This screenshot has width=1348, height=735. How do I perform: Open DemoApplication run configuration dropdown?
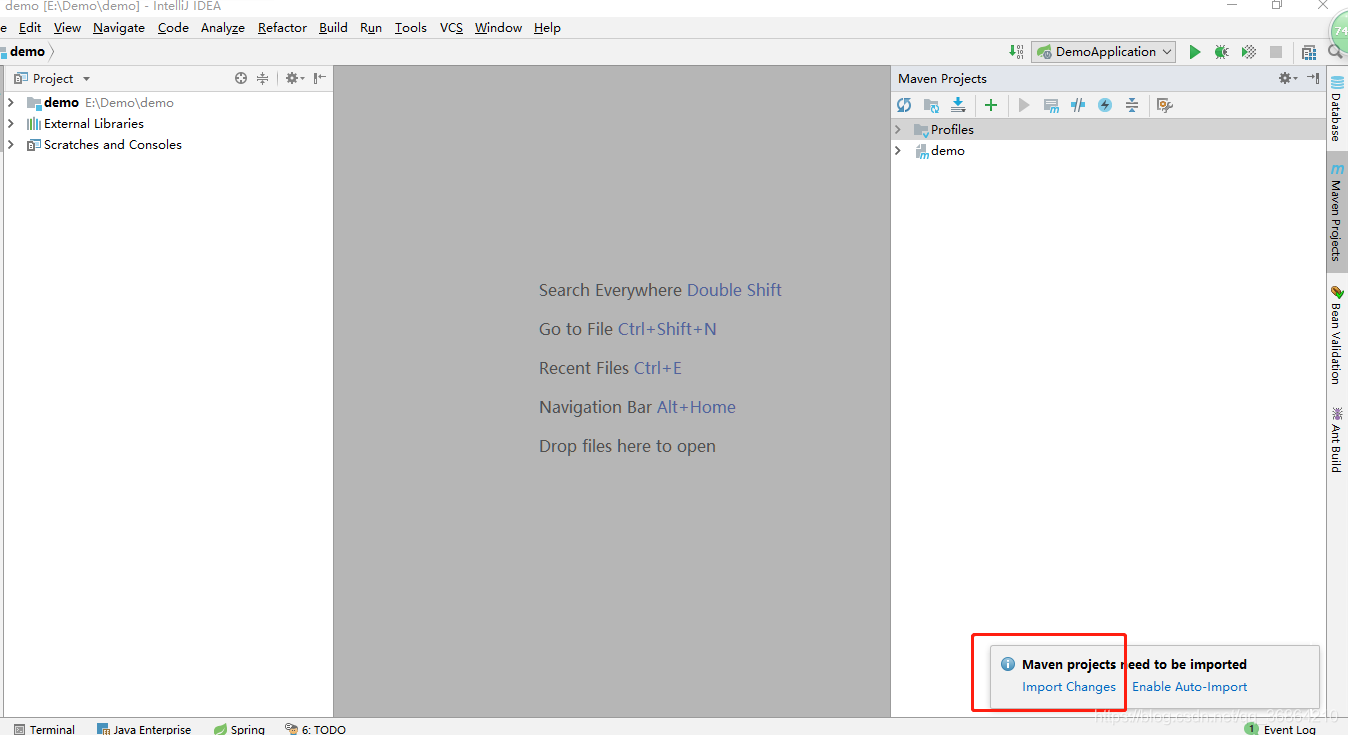(1104, 52)
